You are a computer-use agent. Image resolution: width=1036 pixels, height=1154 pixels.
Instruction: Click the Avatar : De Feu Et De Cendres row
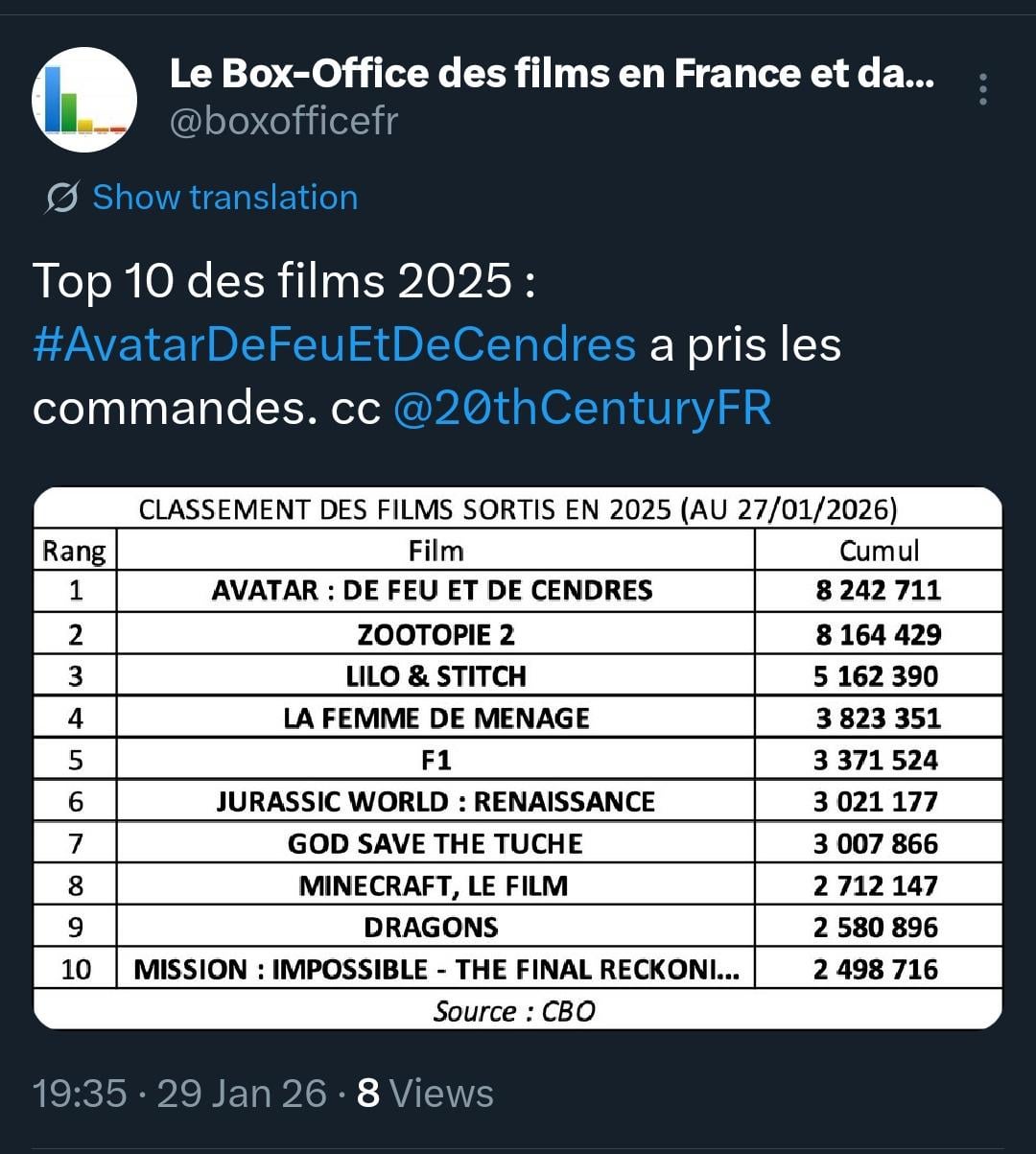(433, 590)
